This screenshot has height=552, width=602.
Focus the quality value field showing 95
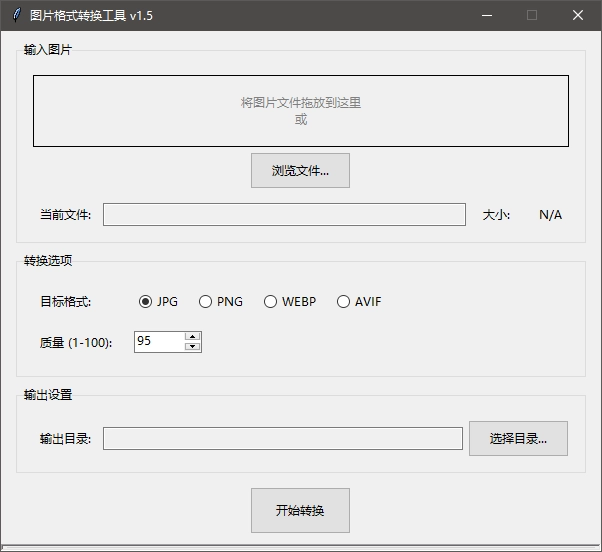pos(159,341)
